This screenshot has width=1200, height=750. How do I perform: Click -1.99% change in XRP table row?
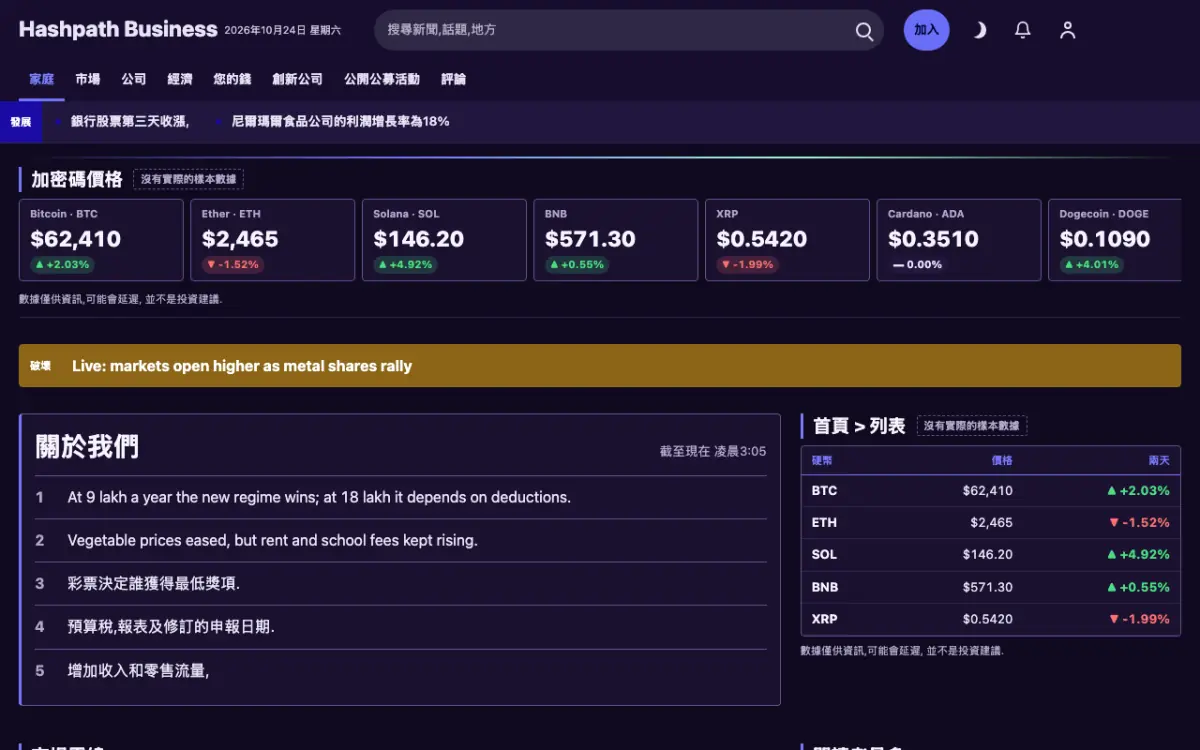click(x=1139, y=619)
